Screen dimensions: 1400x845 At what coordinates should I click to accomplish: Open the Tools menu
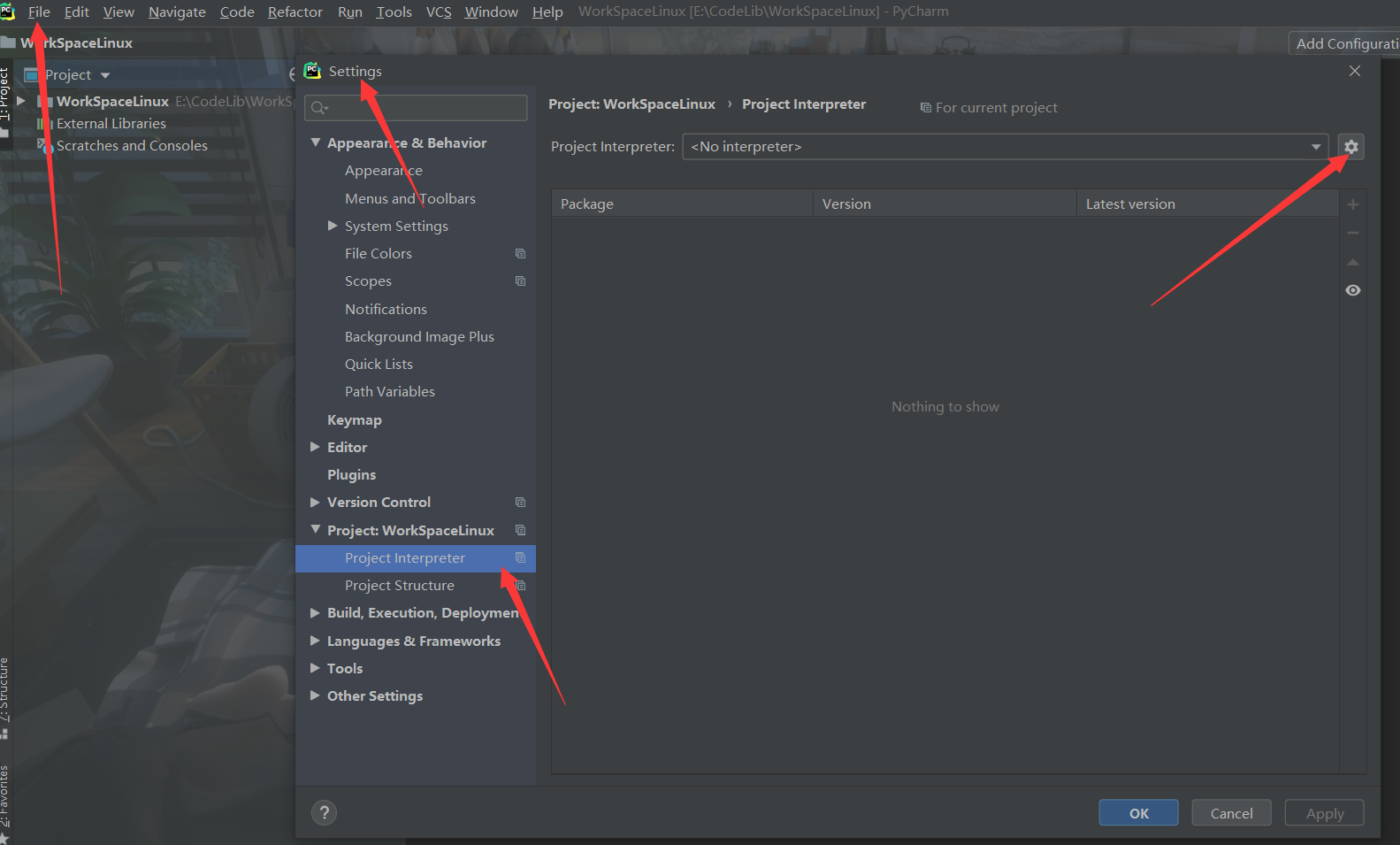coord(394,12)
